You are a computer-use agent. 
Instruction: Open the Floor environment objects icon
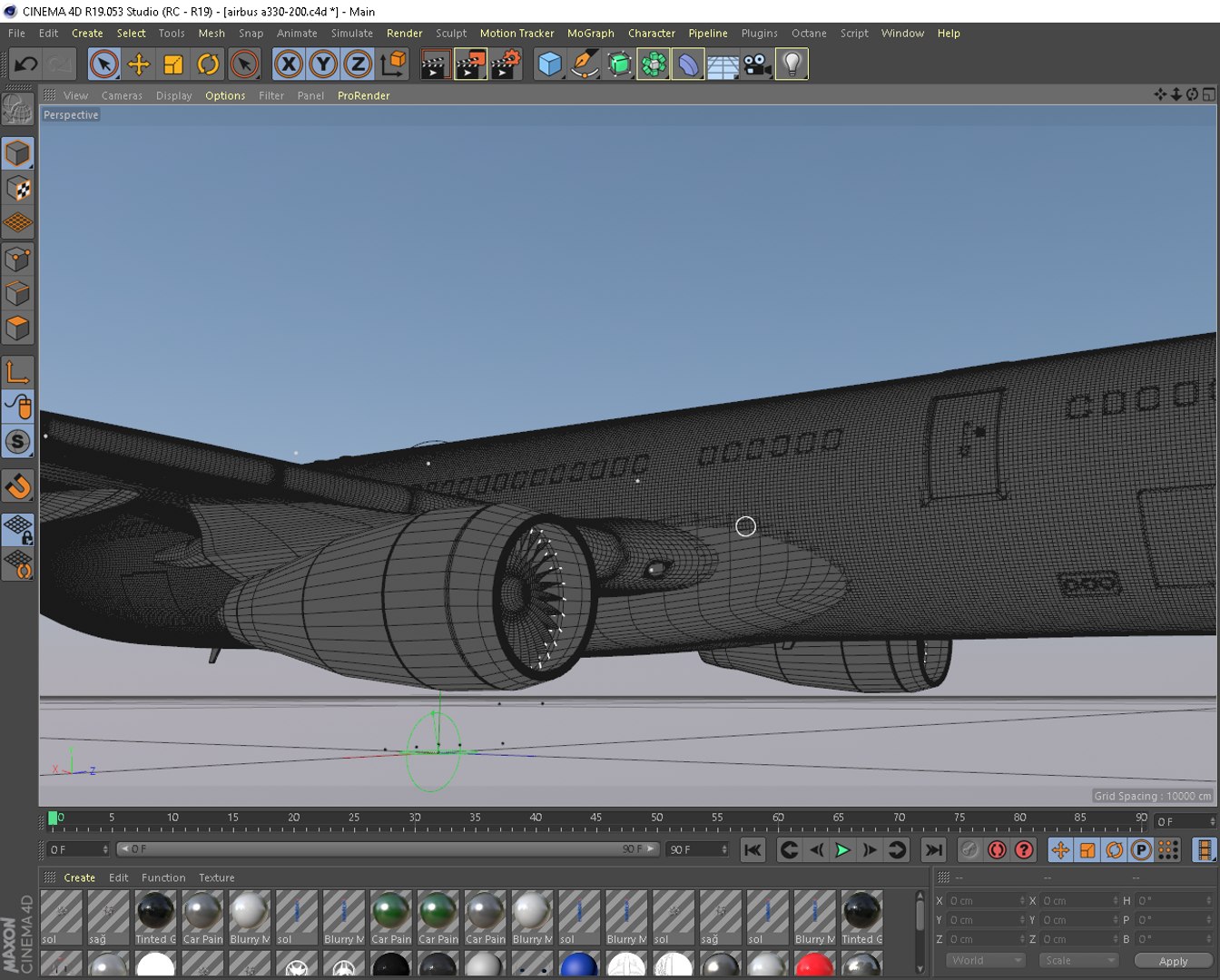tap(723, 64)
